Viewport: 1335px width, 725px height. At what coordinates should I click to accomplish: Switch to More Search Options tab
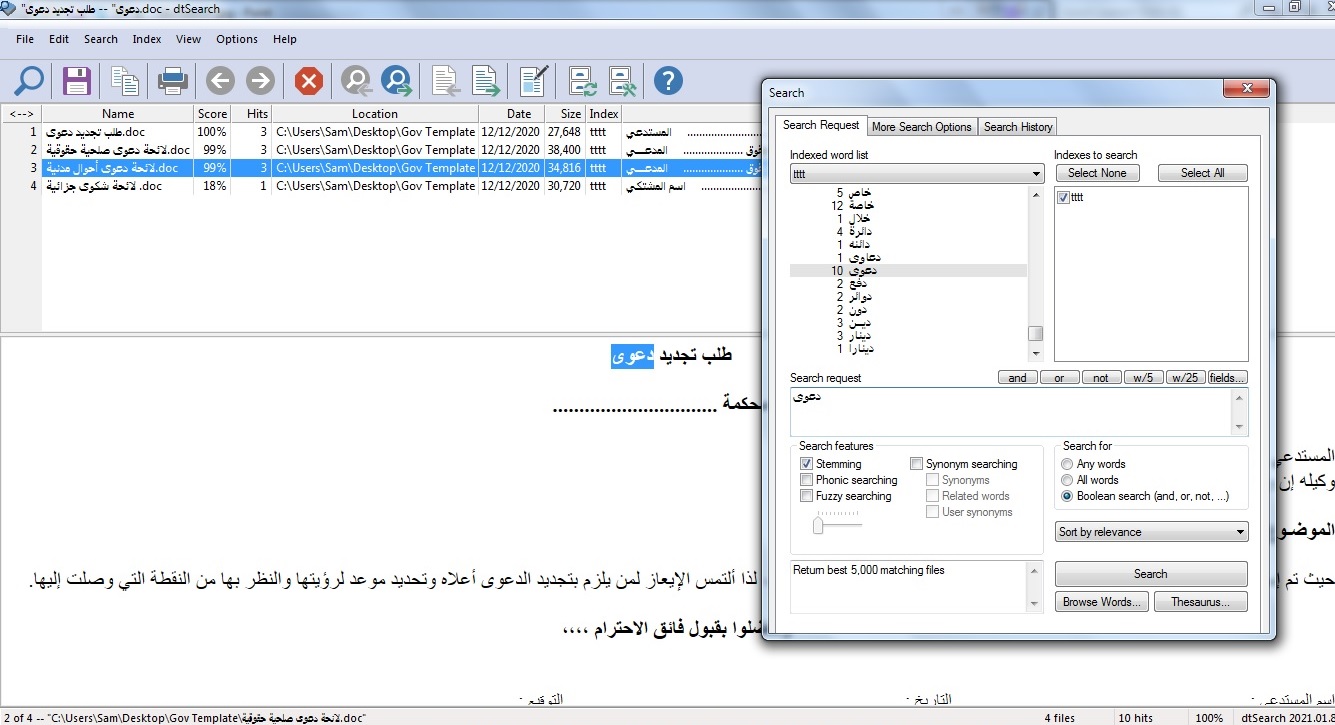point(921,127)
